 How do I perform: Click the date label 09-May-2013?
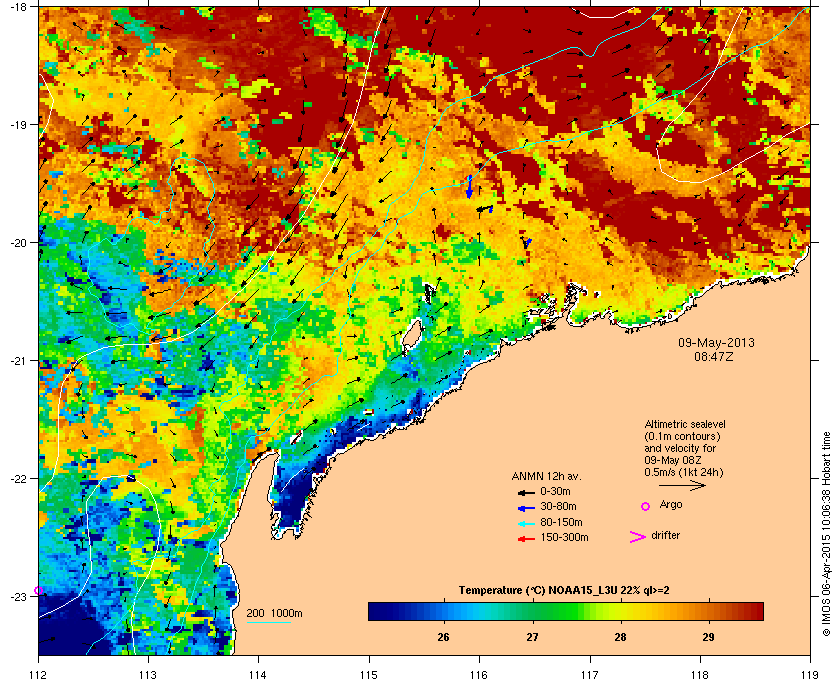(x=716, y=342)
